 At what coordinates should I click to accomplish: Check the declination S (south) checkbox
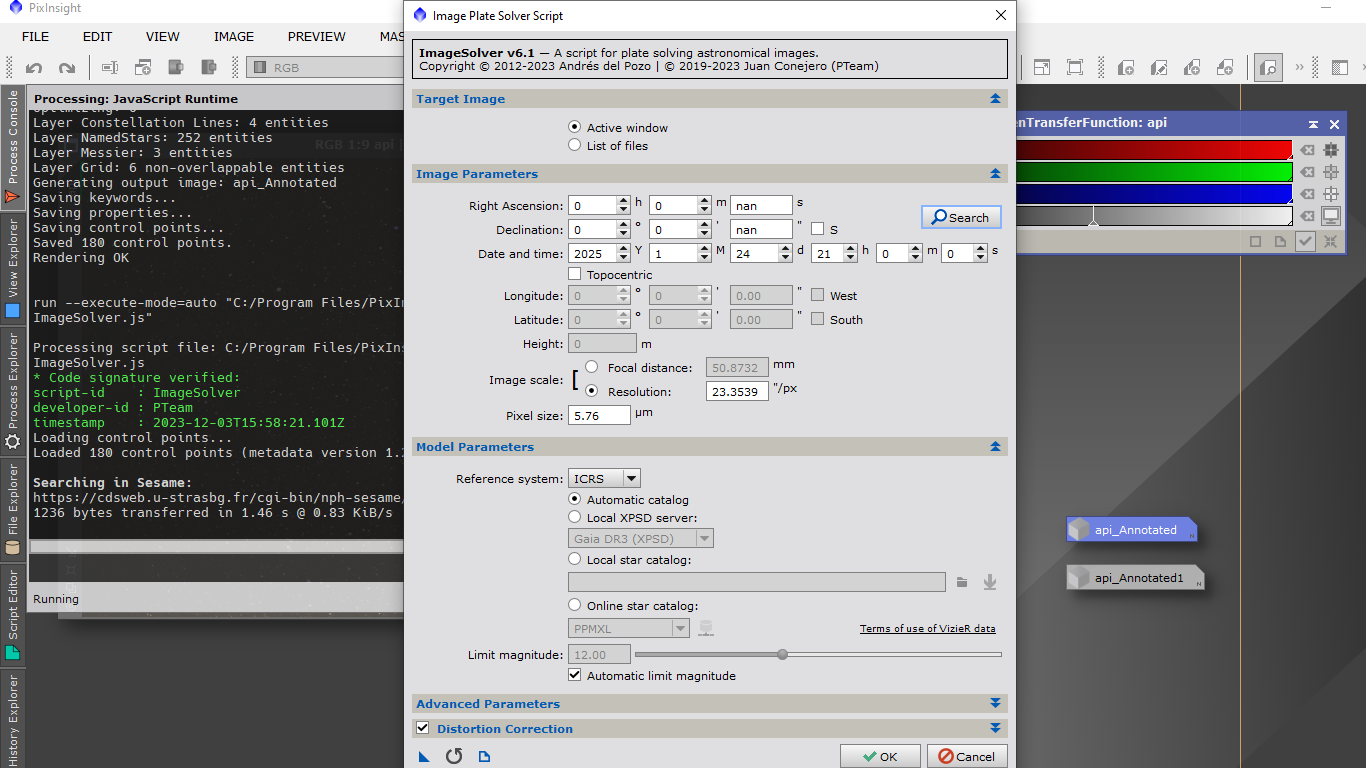pos(818,230)
